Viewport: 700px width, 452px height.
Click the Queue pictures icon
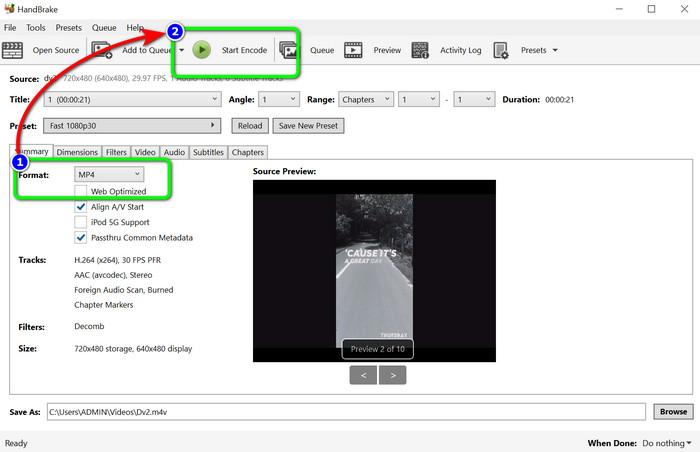[288, 50]
